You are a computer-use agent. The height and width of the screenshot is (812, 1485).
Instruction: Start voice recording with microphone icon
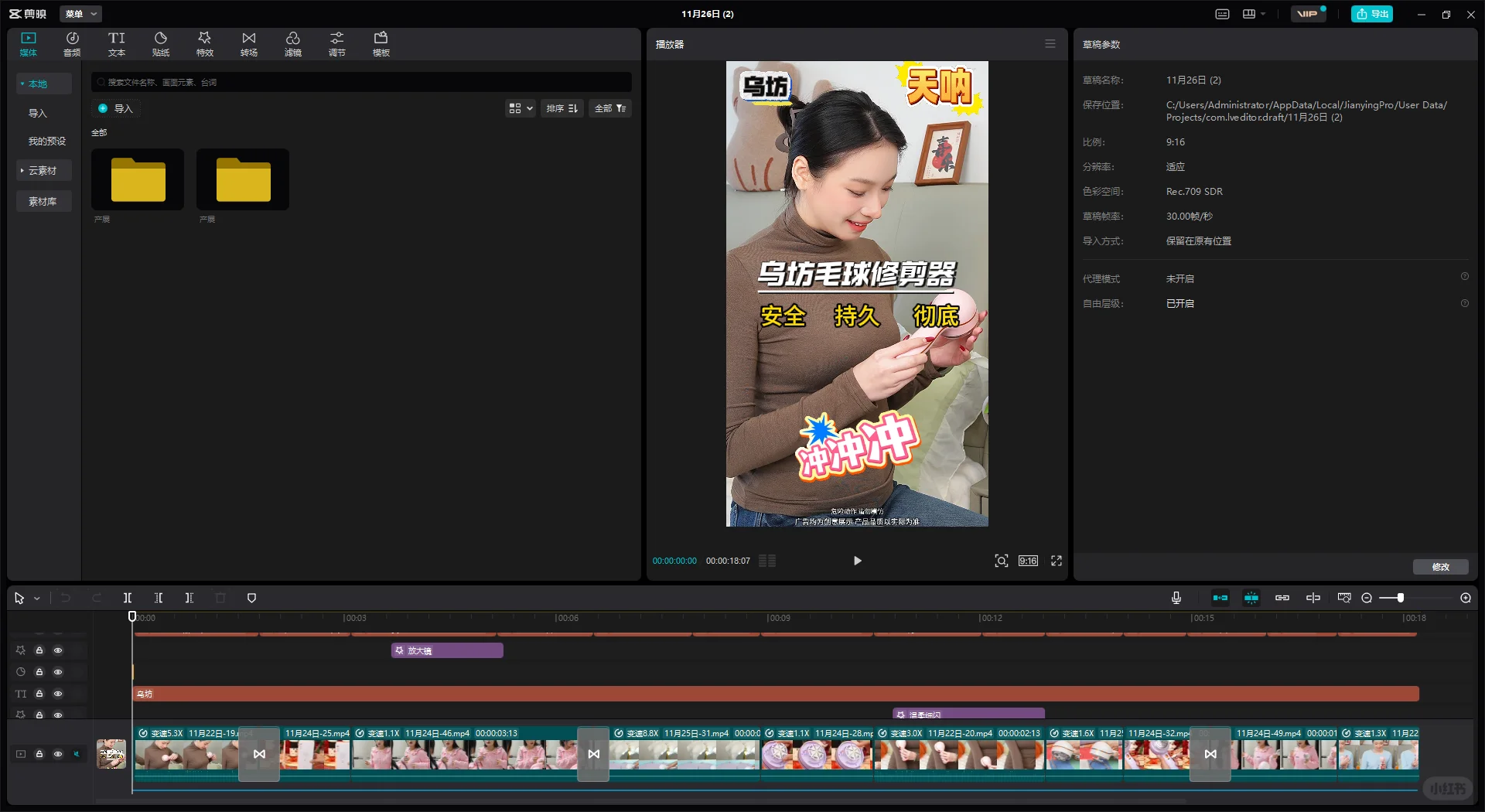coord(1176,598)
